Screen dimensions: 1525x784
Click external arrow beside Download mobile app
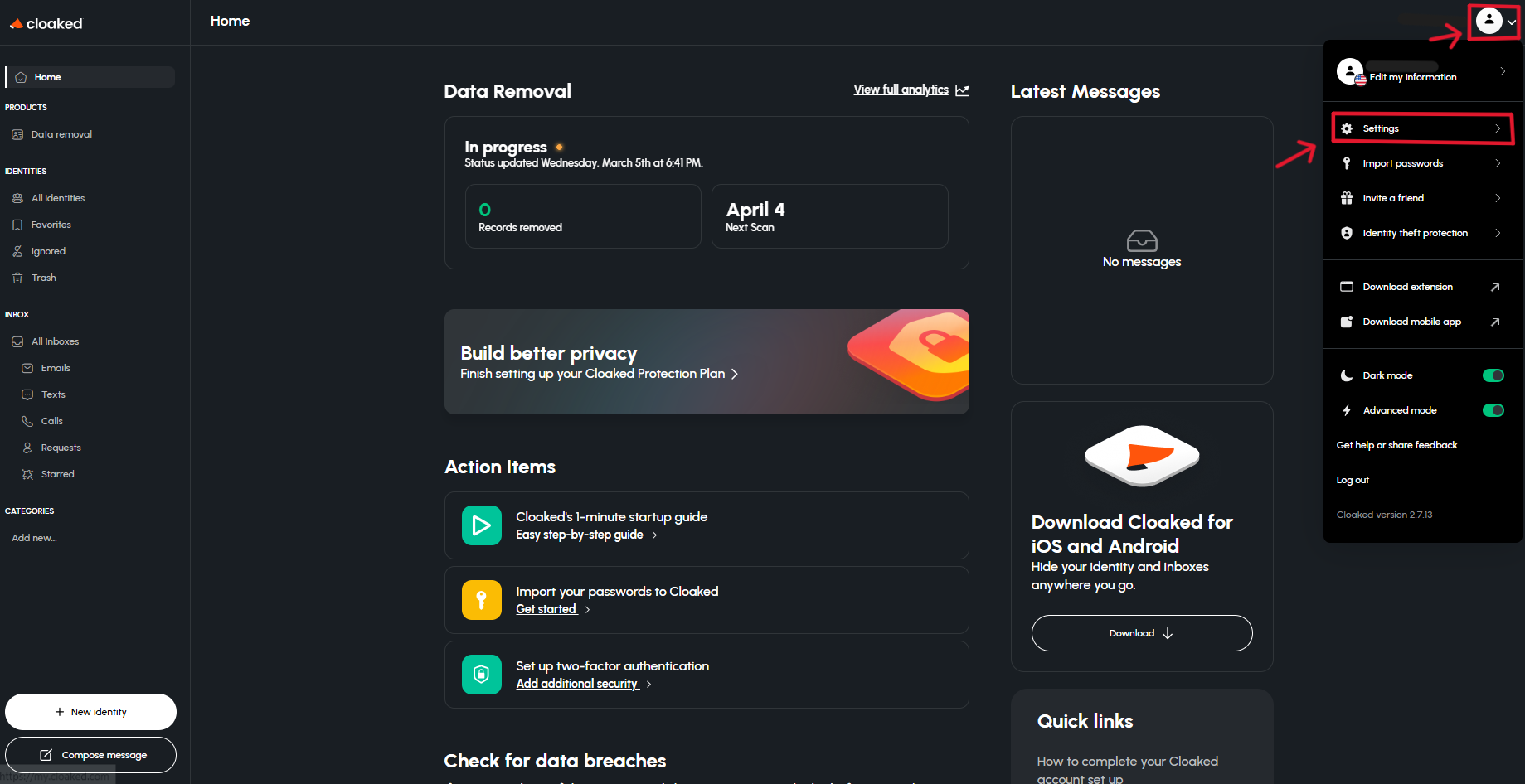[x=1495, y=322]
